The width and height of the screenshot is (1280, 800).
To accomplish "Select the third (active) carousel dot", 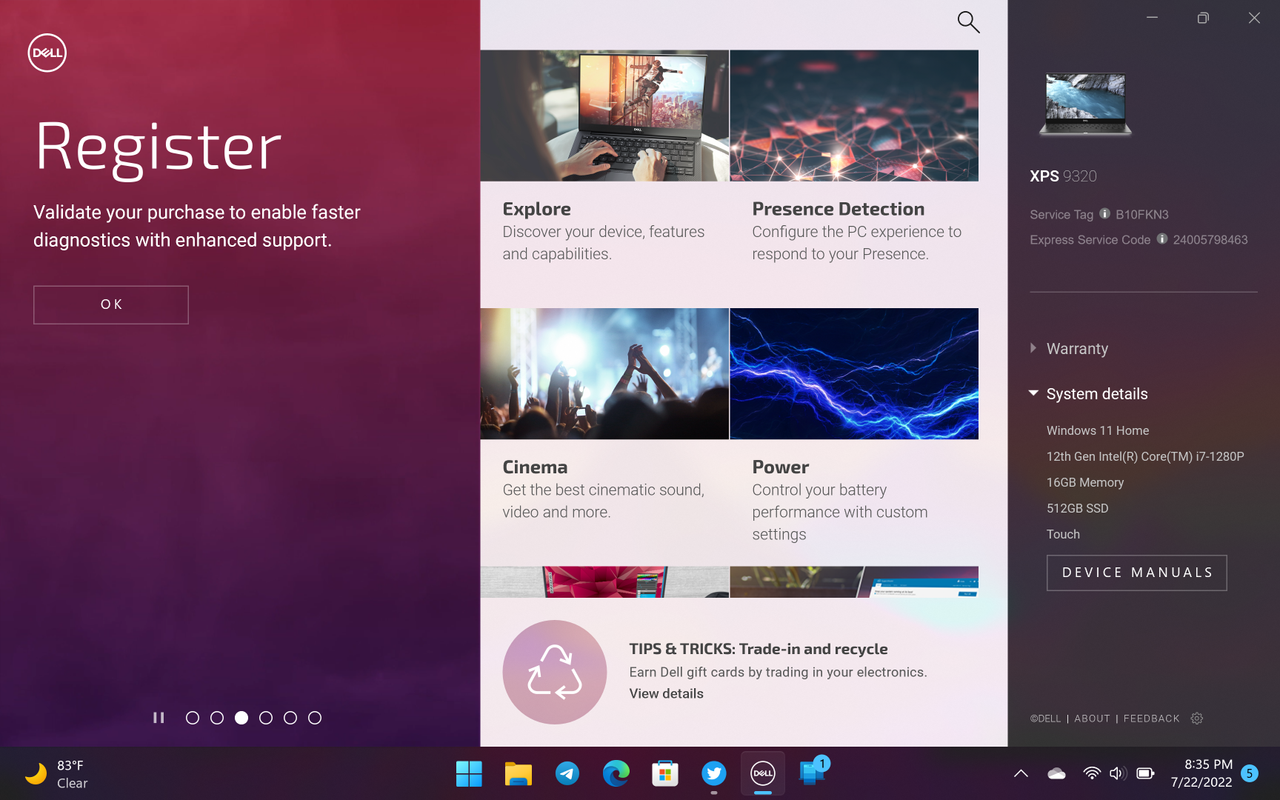I will pyautogui.click(x=241, y=718).
